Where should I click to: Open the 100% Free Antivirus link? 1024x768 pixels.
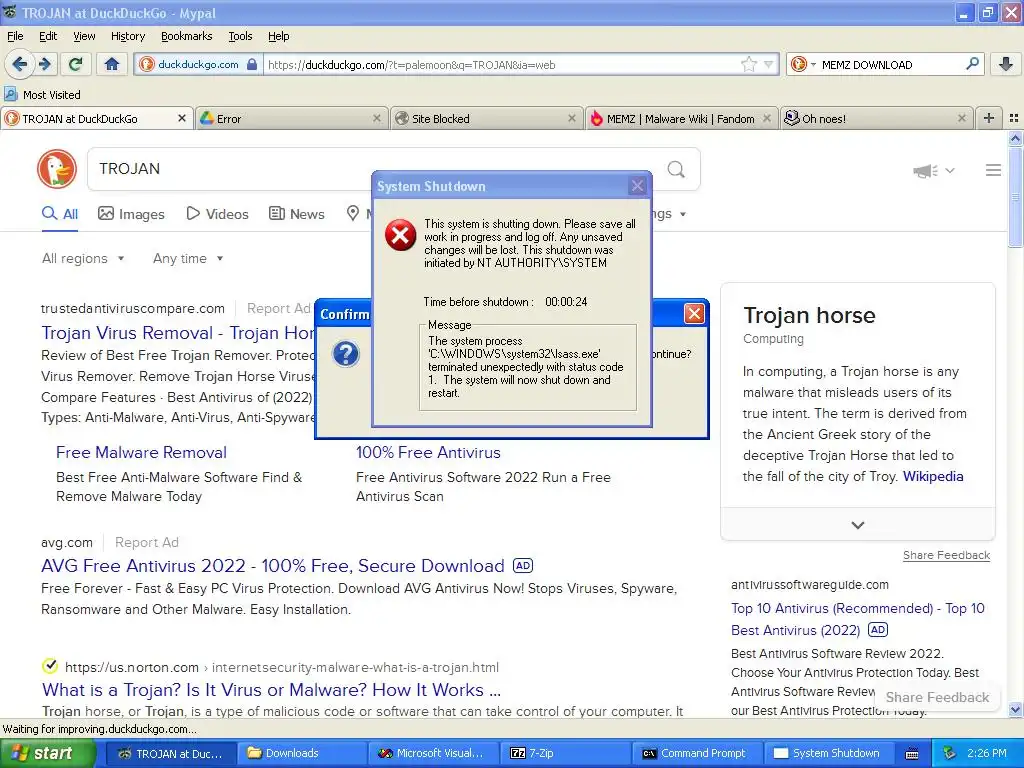pyautogui.click(x=428, y=453)
